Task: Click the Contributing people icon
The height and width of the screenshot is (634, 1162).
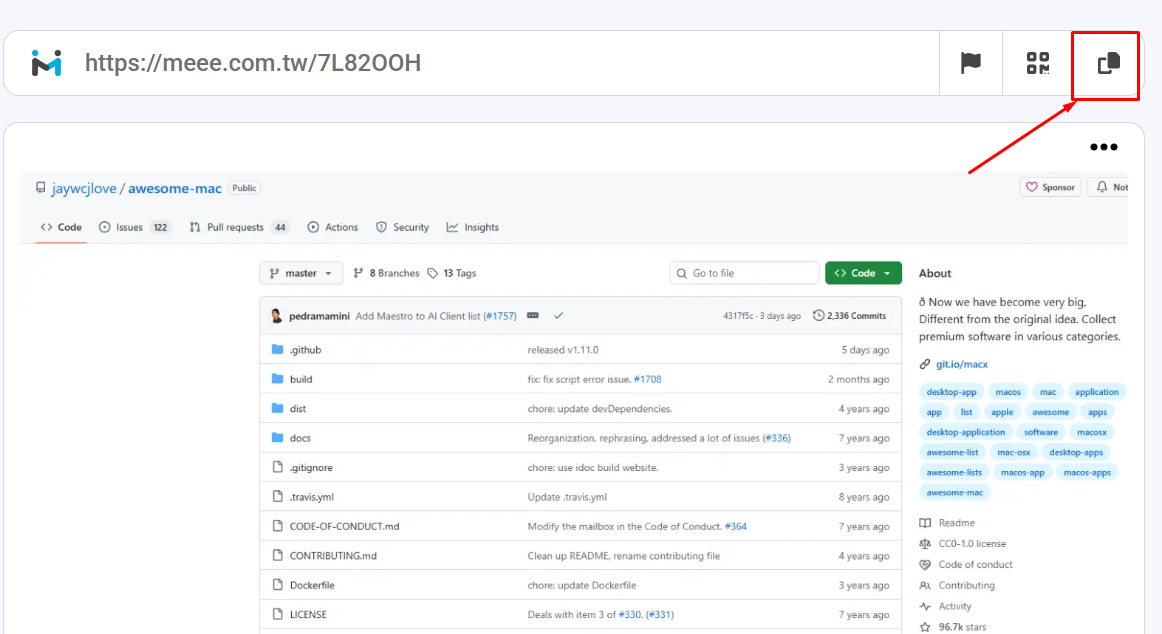Action: pos(925,585)
